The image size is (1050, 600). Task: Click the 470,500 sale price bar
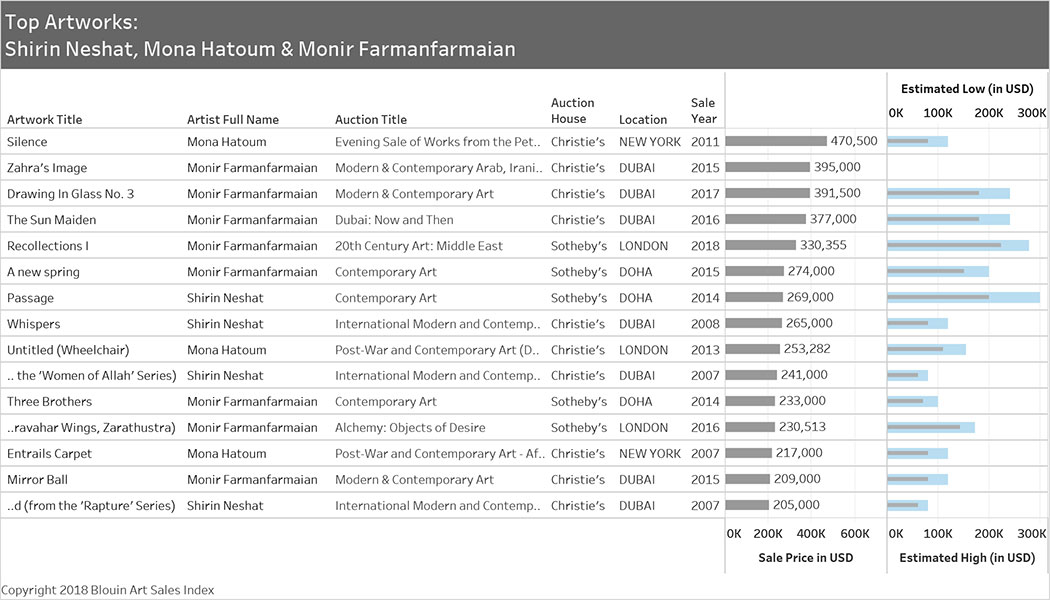[776, 142]
